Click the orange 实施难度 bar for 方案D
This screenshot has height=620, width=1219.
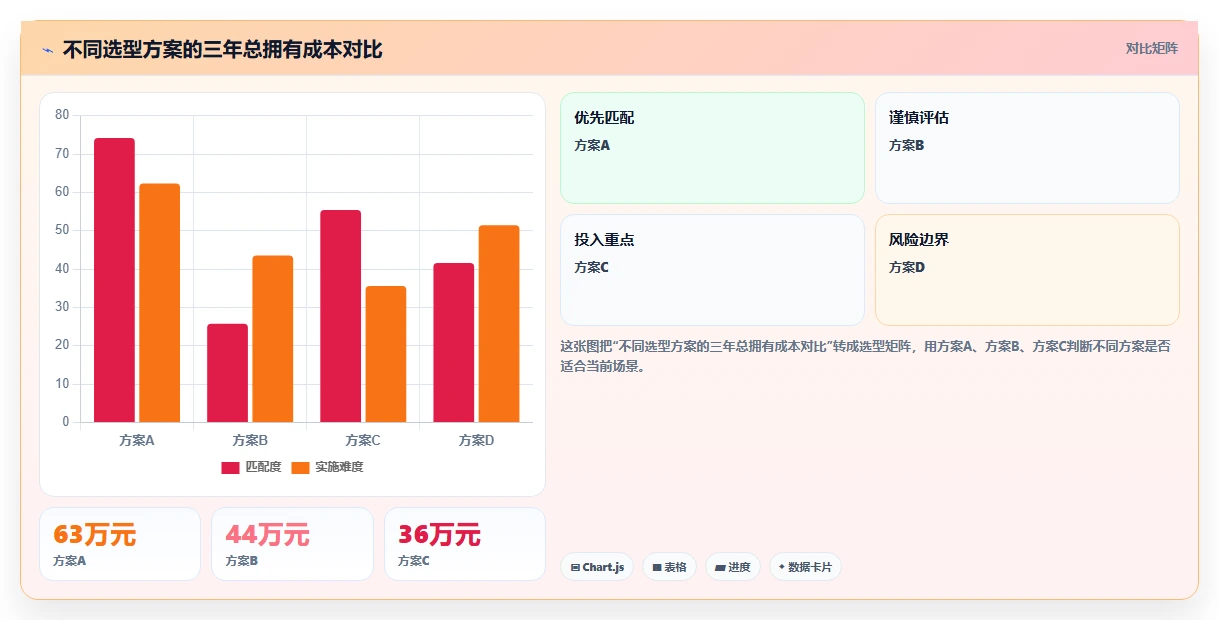499,324
